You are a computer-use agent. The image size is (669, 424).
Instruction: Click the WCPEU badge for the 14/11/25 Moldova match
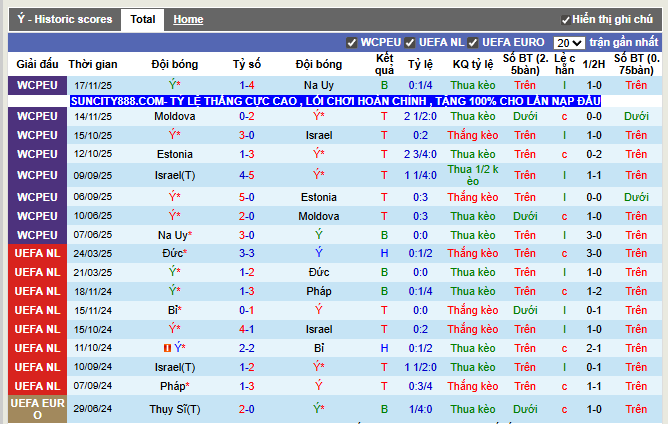(x=37, y=116)
